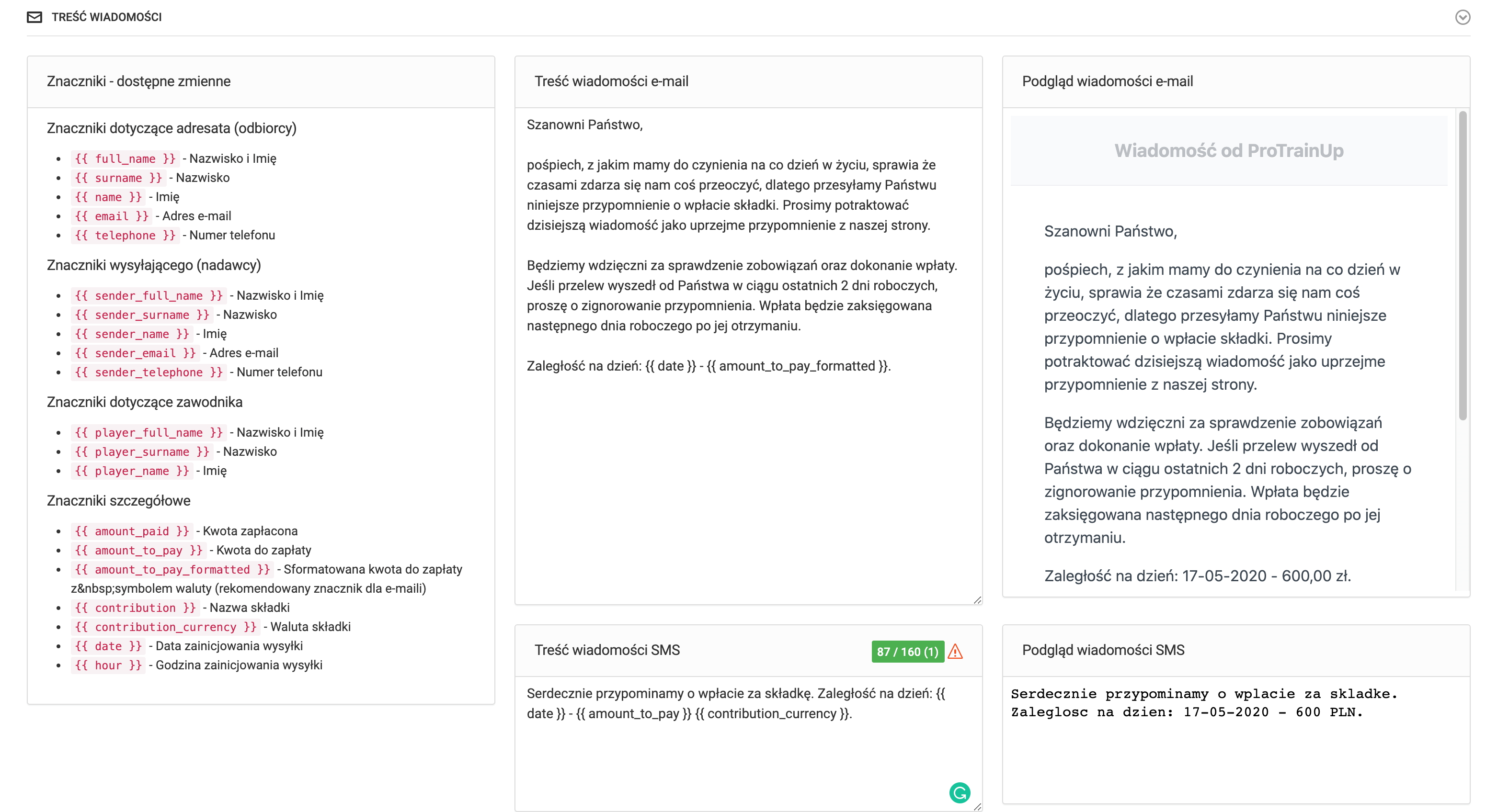Click the {{ hour }} tag
Viewport: 1486px width, 812px height.
point(108,665)
